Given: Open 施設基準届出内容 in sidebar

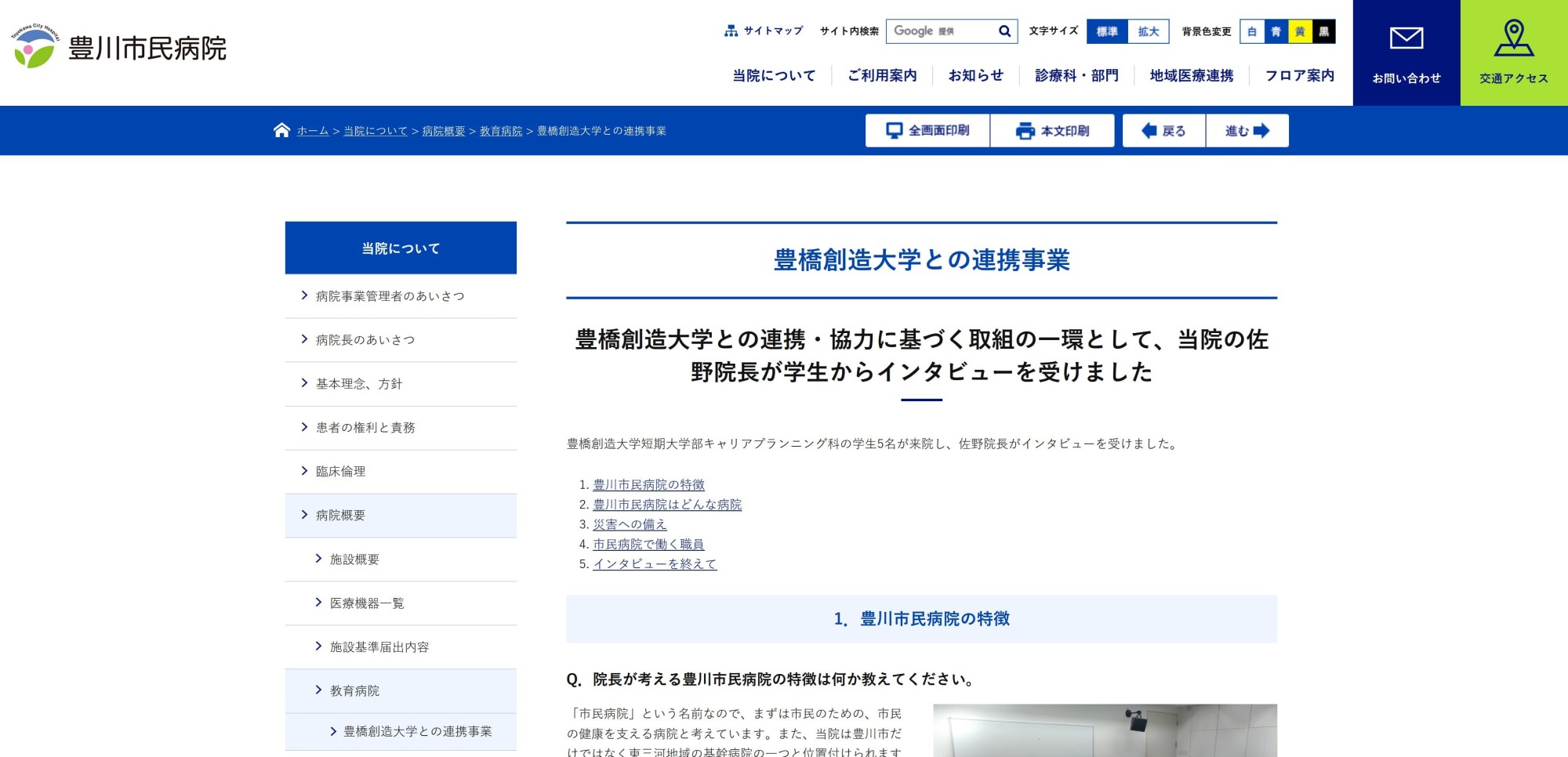Looking at the screenshot, I should 401,647.
